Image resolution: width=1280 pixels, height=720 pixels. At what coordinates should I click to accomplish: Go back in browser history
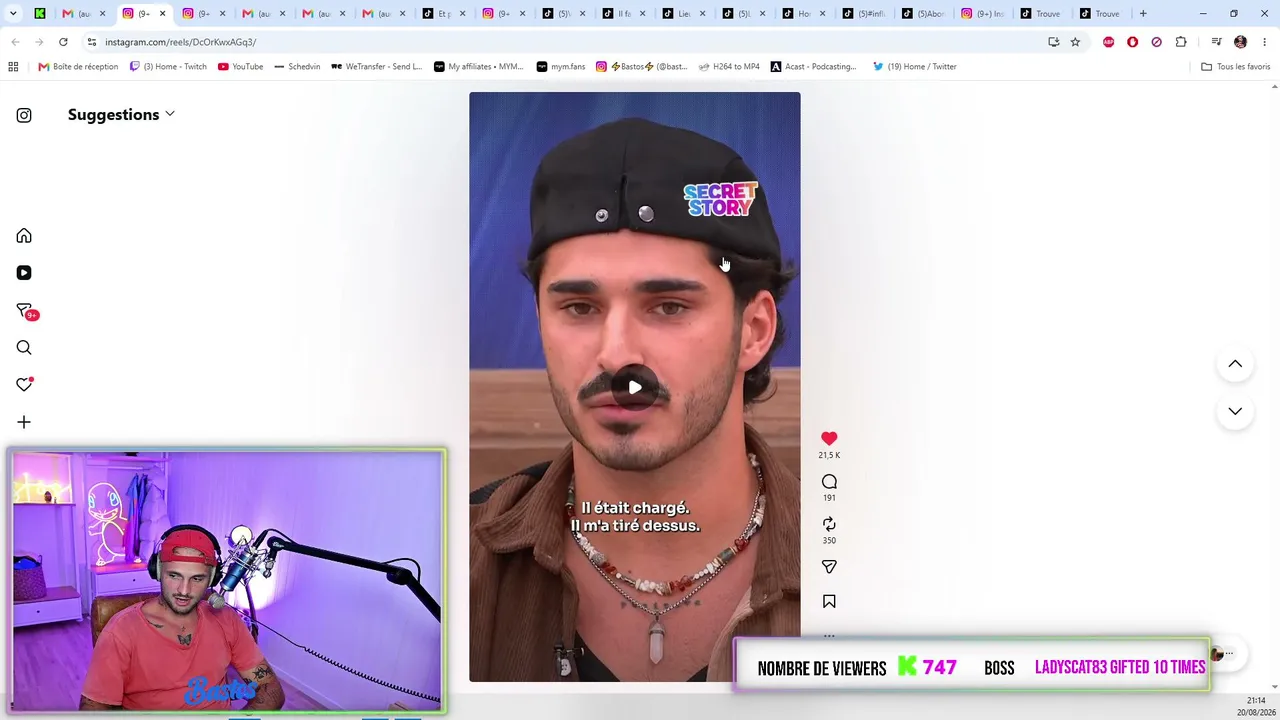(15, 42)
